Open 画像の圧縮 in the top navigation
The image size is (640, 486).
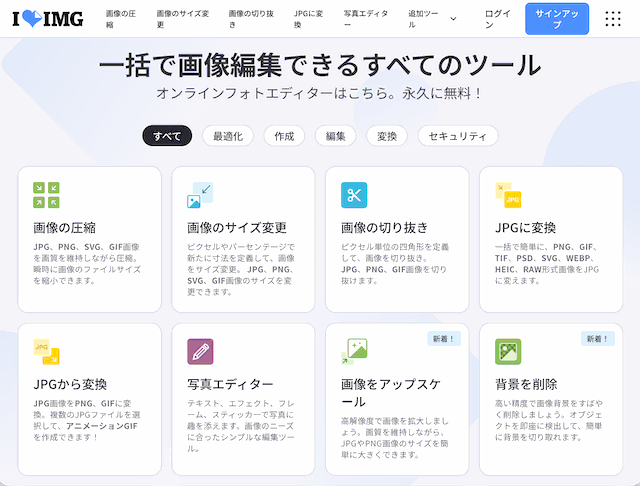(121, 19)
